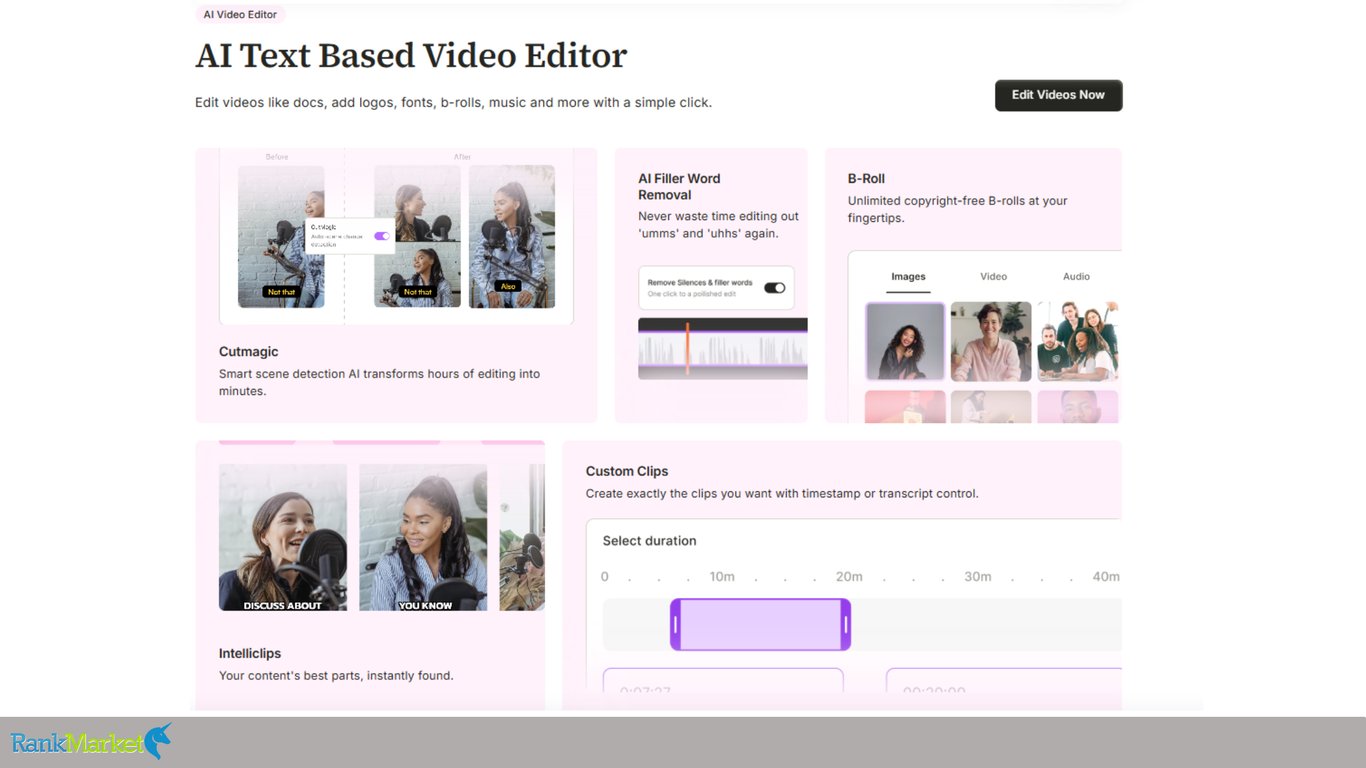Open the YOU KNOW clip thumbnail
Image resolution: width=1366 pixels, height=768 pixels.
coord(423,537)
